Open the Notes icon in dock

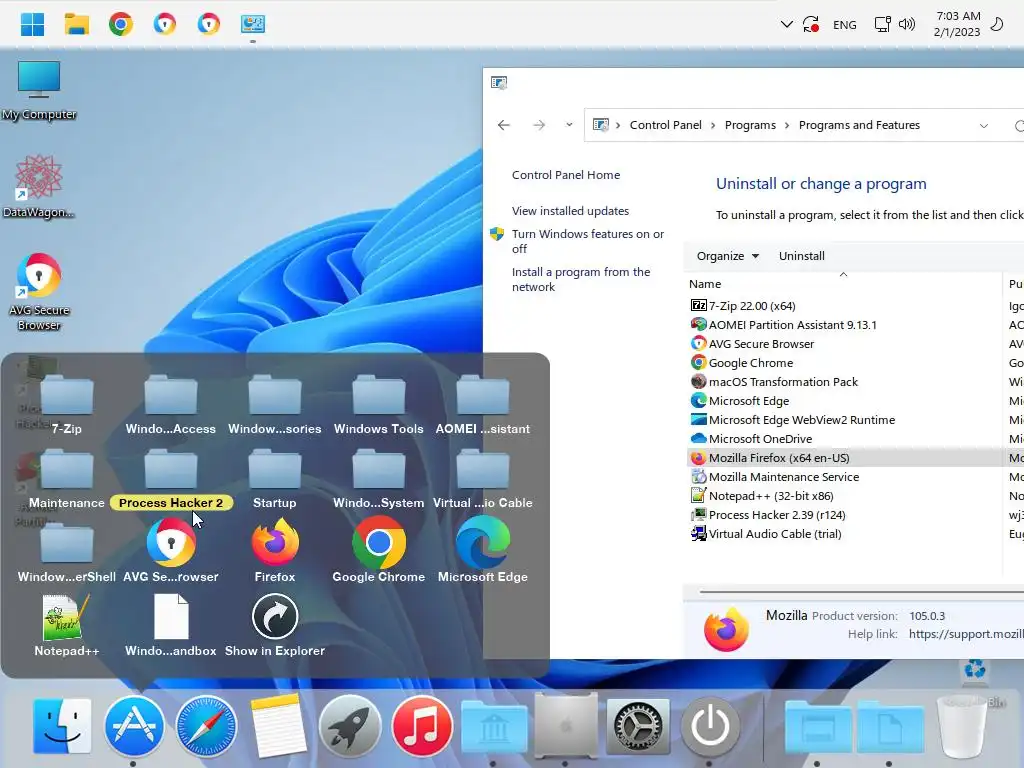point(278,726)
